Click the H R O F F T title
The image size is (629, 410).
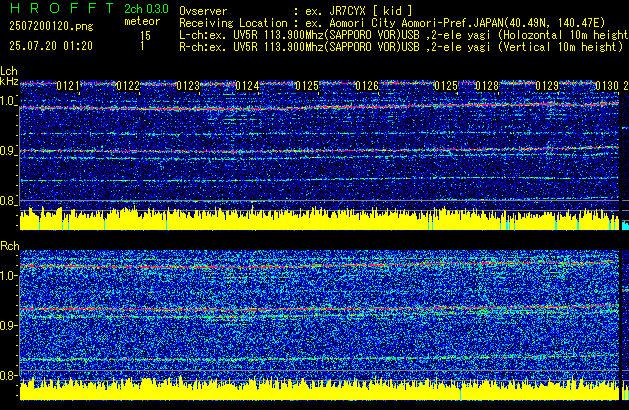coord(62,8)
